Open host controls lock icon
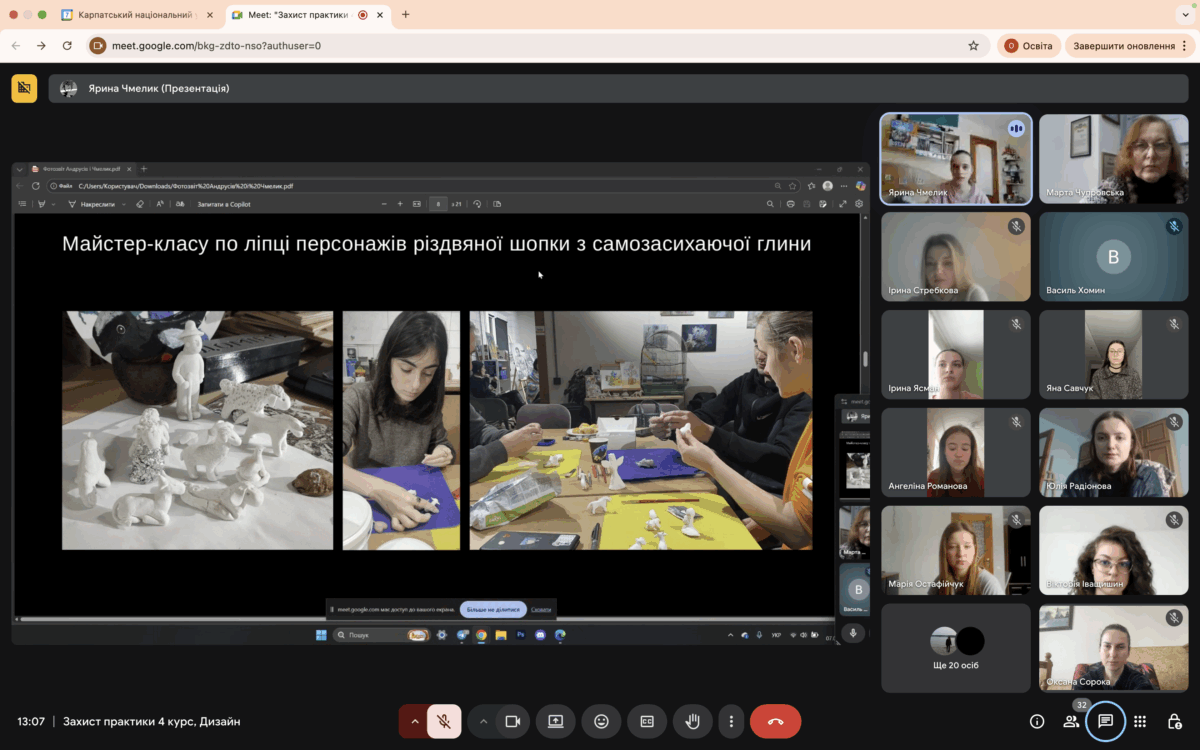Image resolution: width=1200 pixels, height=750 pixels. click(x=1175, y=721)
